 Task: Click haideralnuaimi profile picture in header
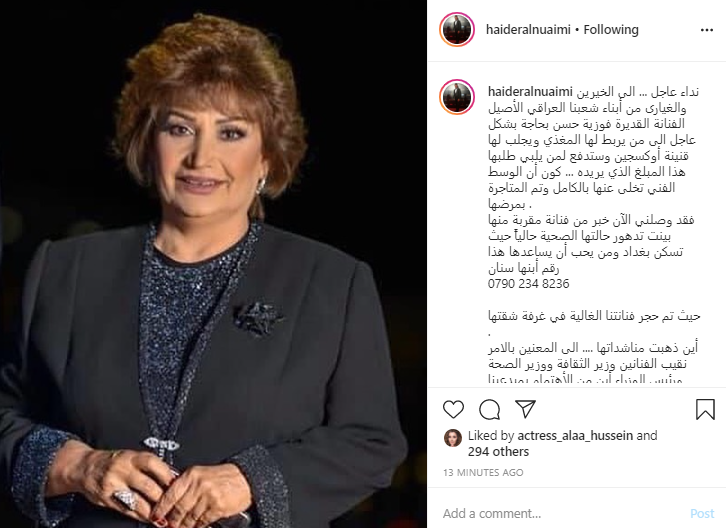[457, 29]
